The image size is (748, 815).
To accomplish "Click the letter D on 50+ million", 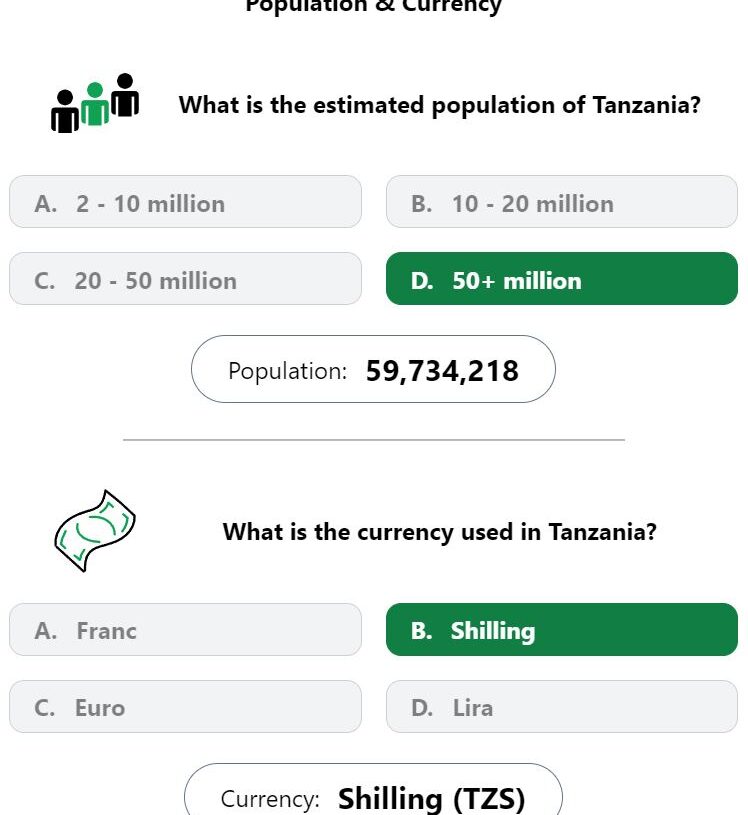I will click(x=422, y=281).
